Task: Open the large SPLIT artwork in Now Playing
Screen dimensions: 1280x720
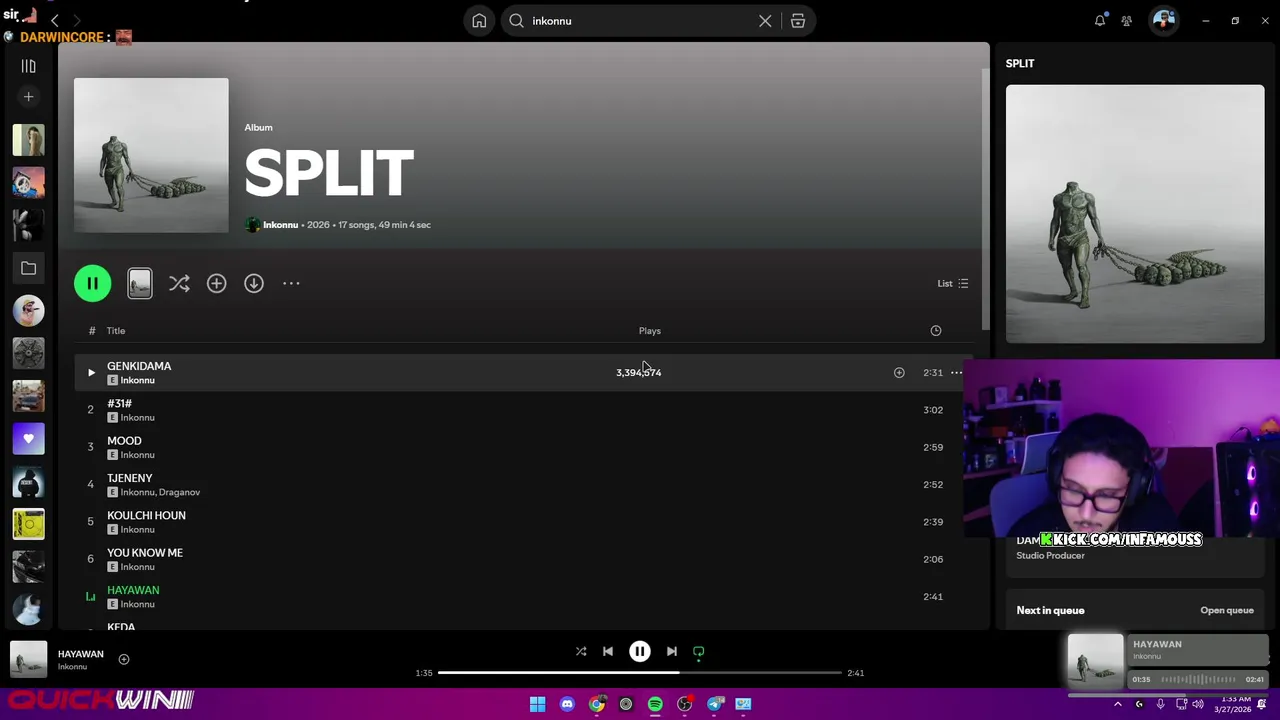Action: (x=1135, y=214)
